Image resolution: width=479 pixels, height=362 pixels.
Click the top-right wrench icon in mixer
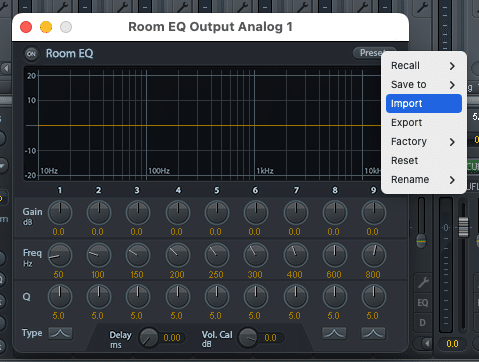(422, 7)
